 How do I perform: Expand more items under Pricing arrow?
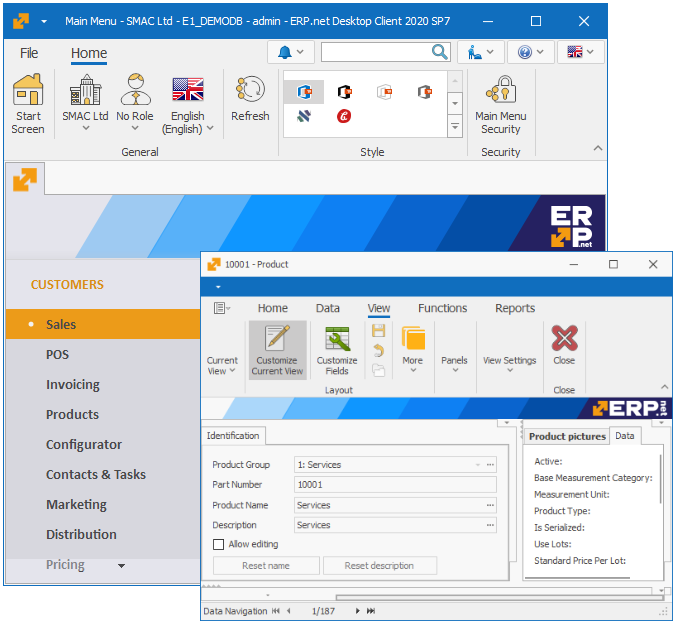pyautogui.click(x=122, y=566)
